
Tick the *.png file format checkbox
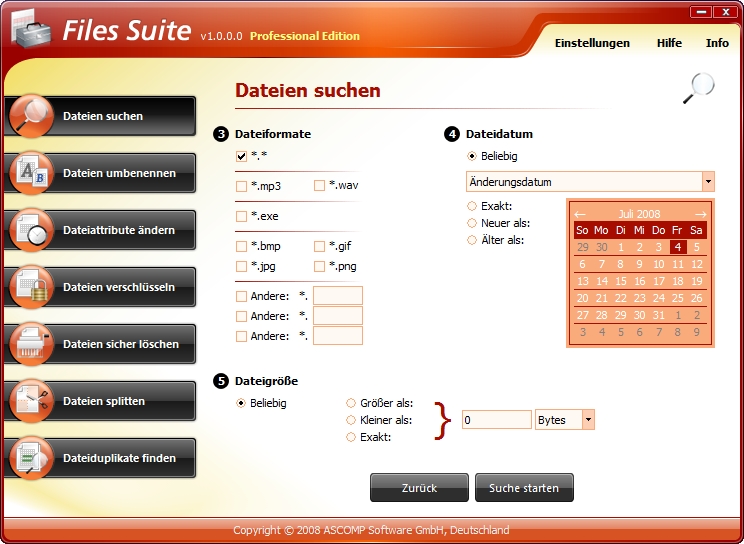click(x=319, y=266)
